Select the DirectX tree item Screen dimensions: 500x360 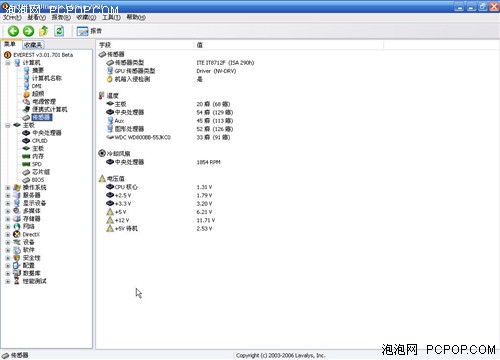click(31, 234)
